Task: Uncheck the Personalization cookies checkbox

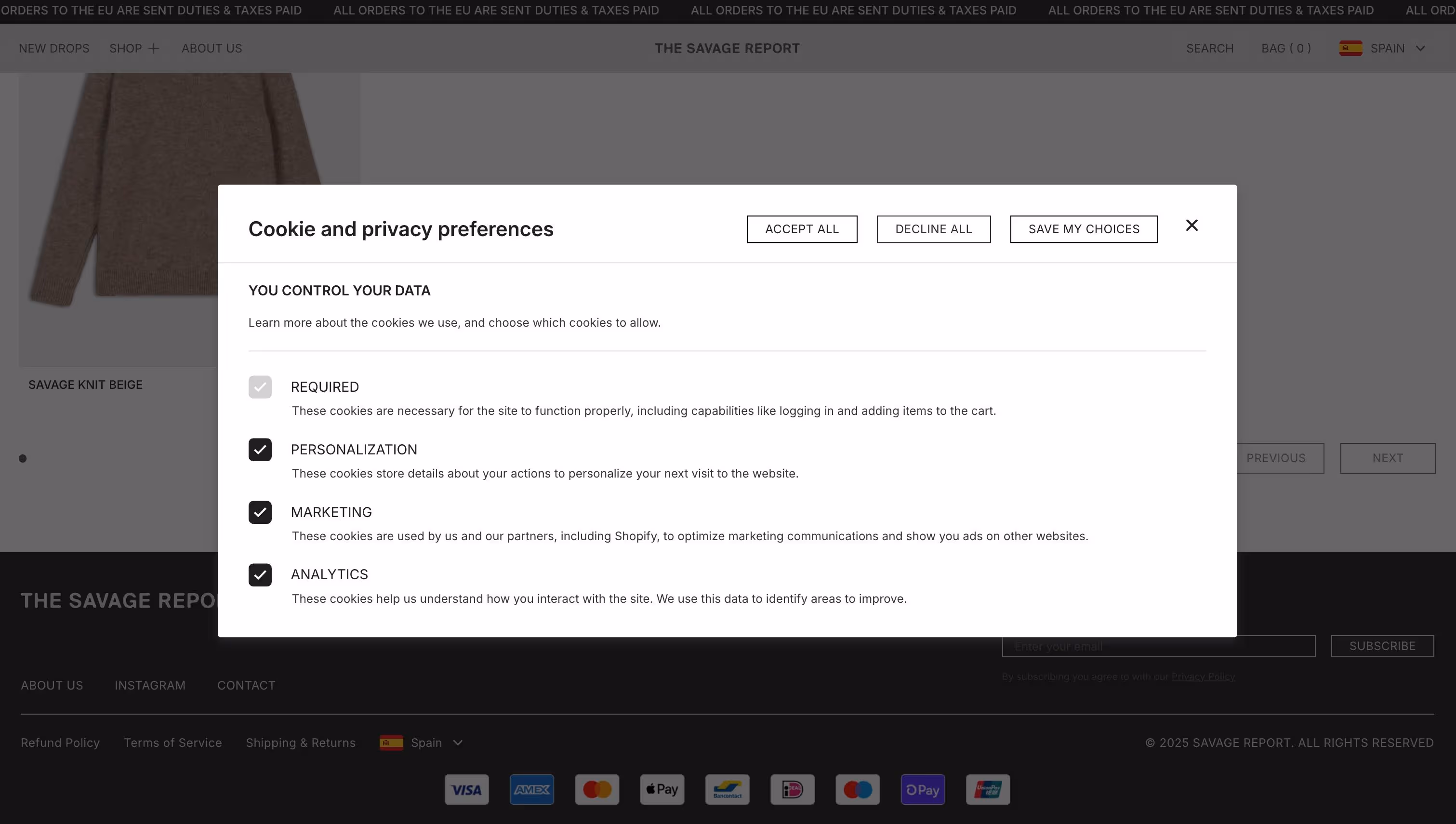Action: pyautogui.click(x=260, y=450)
